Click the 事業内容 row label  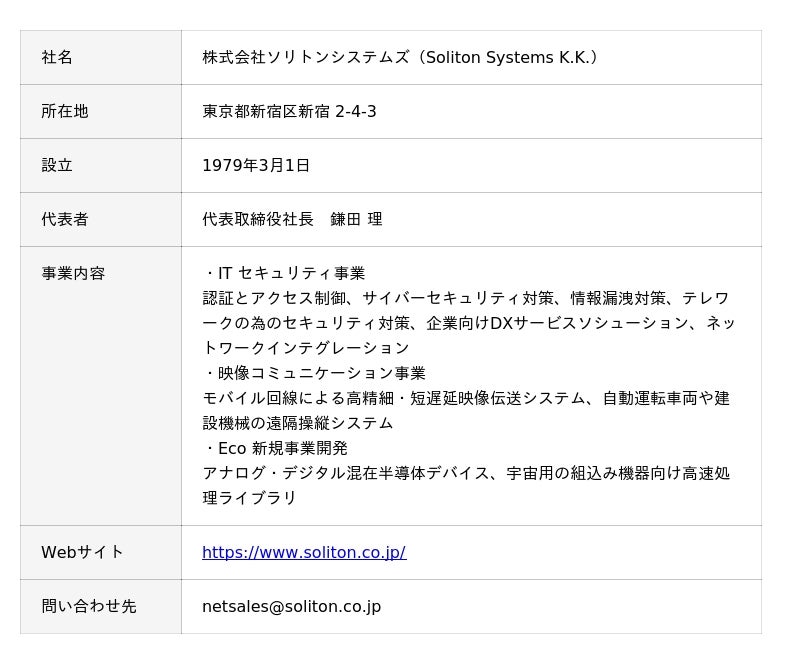[73, 273]
